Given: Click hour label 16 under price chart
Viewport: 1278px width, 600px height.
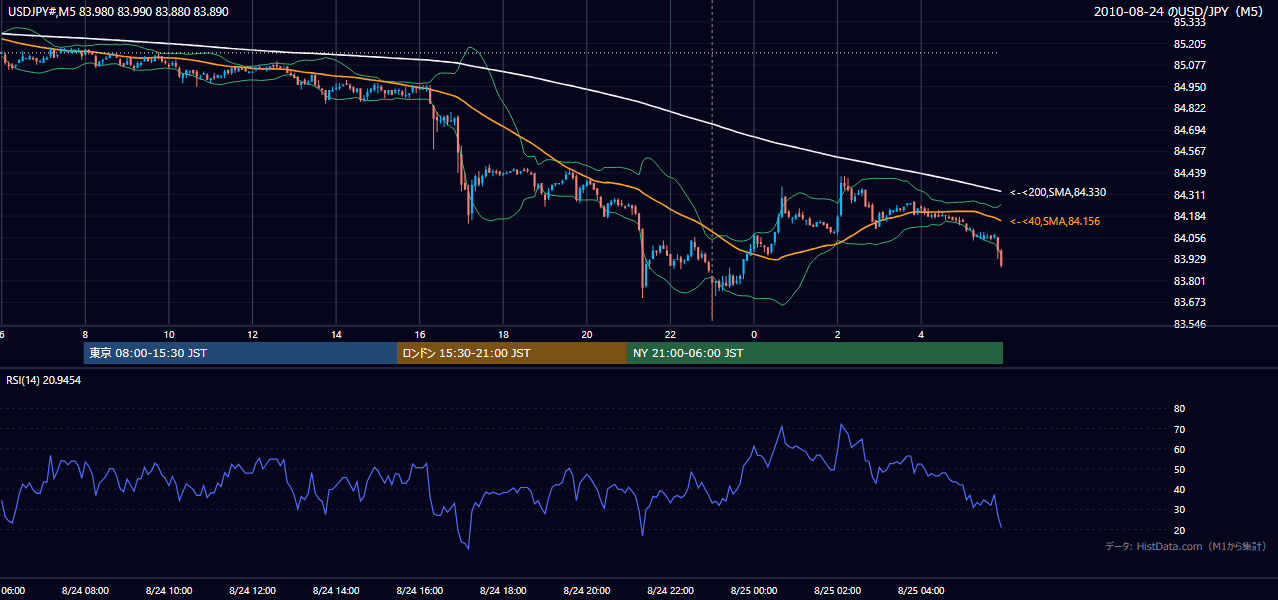Looking at the screenshot, I should (x=420, y=335).
